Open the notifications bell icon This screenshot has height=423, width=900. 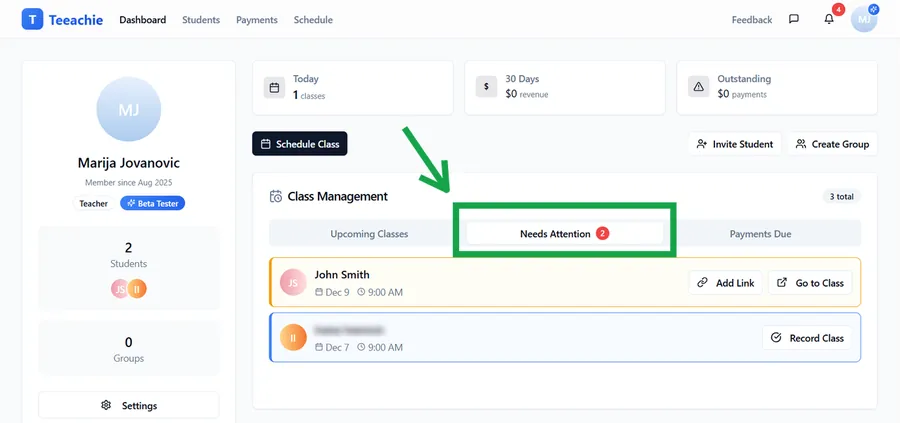click(x=828, y=19)
